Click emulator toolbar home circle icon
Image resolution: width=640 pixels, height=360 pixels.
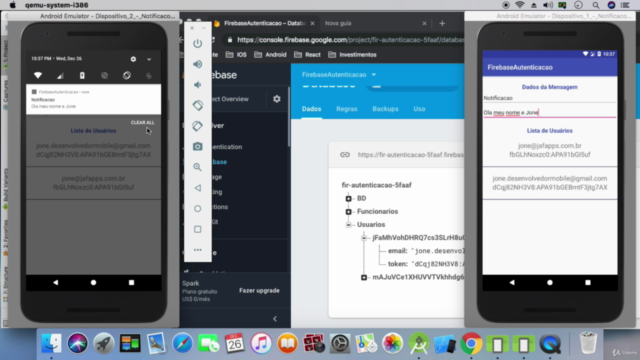tap(198, 209)
